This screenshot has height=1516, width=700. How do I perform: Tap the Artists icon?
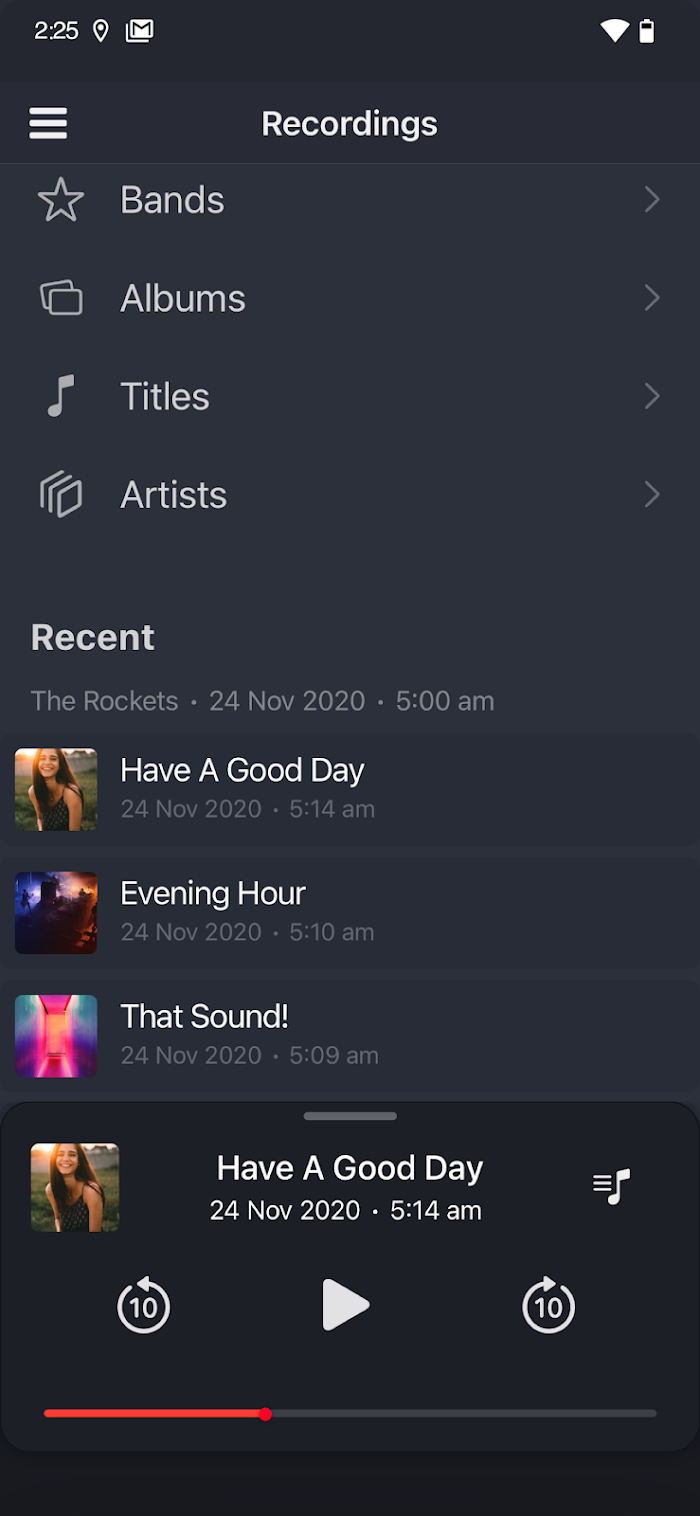coord(60,495)
